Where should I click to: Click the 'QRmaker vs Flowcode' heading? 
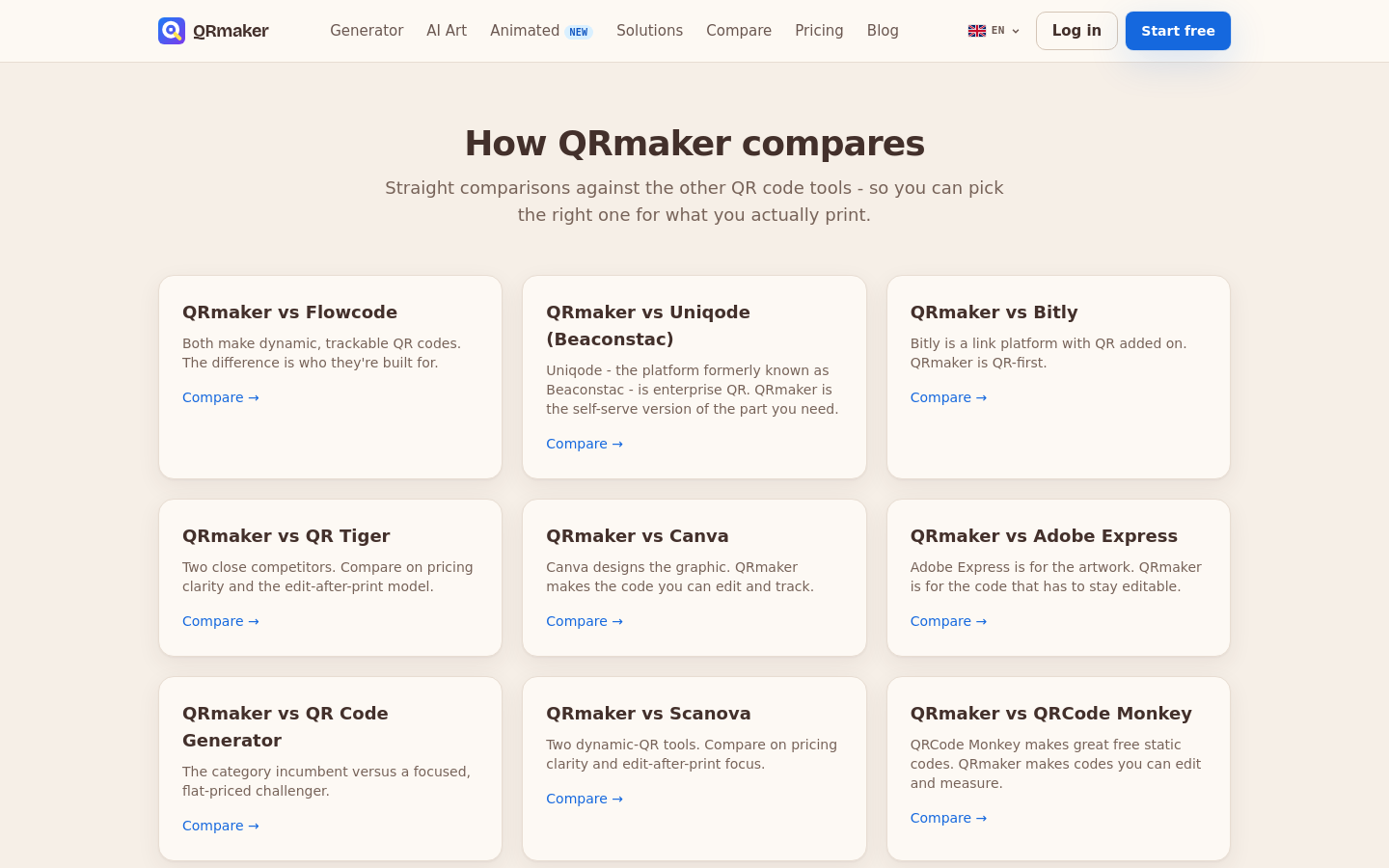[x=289, y=312]
